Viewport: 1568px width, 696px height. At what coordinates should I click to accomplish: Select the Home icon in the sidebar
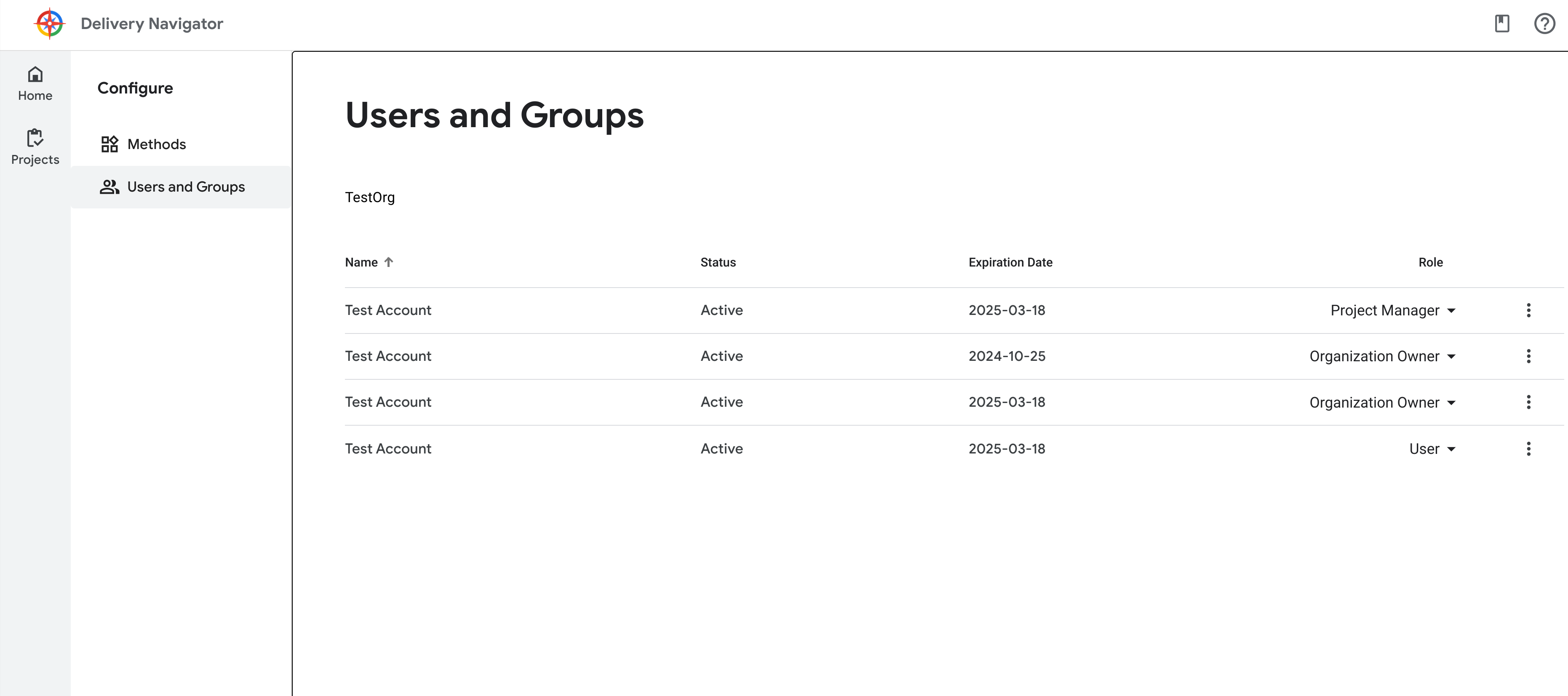(x=35, y=75)
